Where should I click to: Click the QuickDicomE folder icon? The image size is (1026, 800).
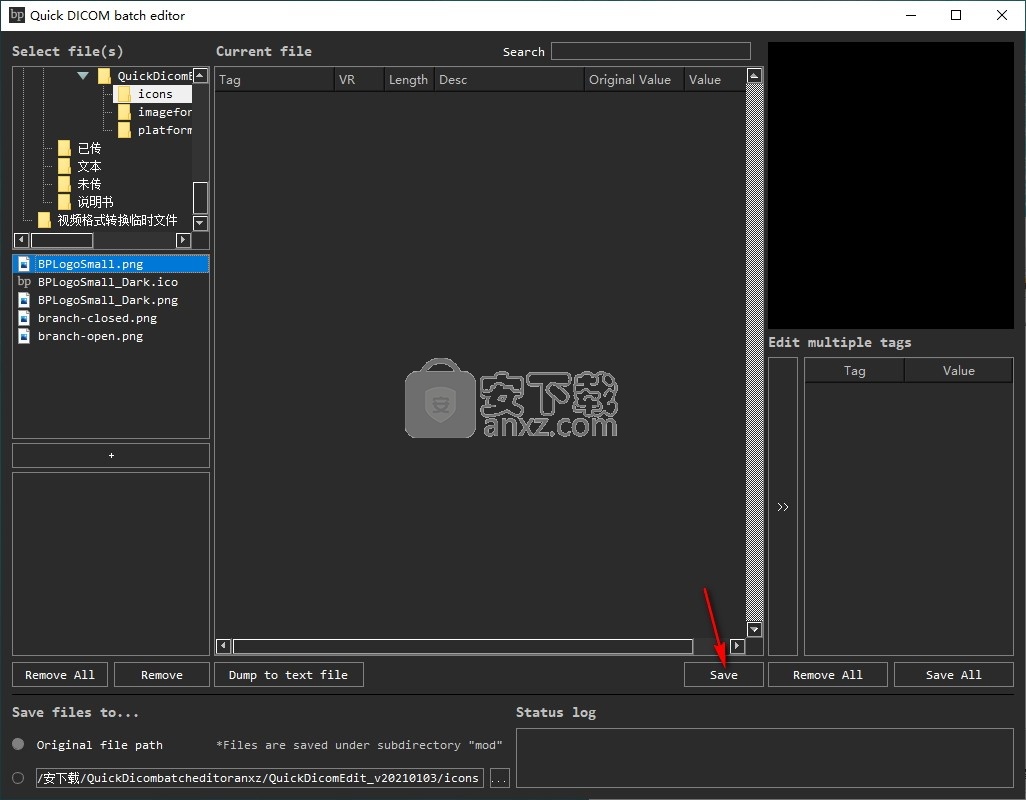point(104,76)
